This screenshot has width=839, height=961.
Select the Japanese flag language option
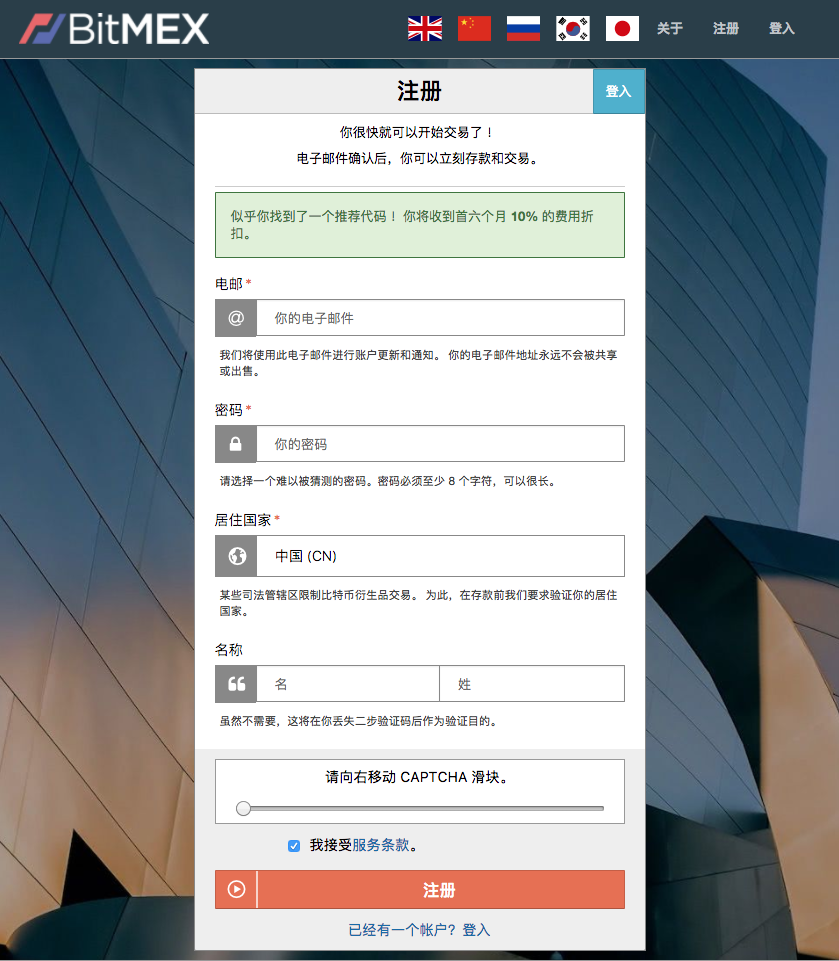click(x=621, y=28)
